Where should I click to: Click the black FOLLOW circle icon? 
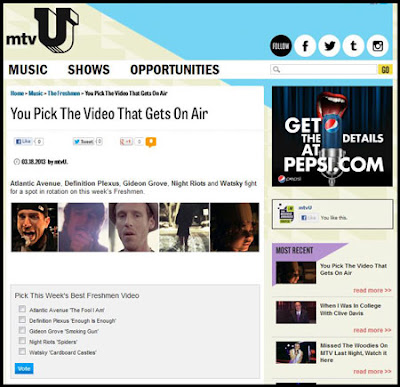tap(281, 46)
